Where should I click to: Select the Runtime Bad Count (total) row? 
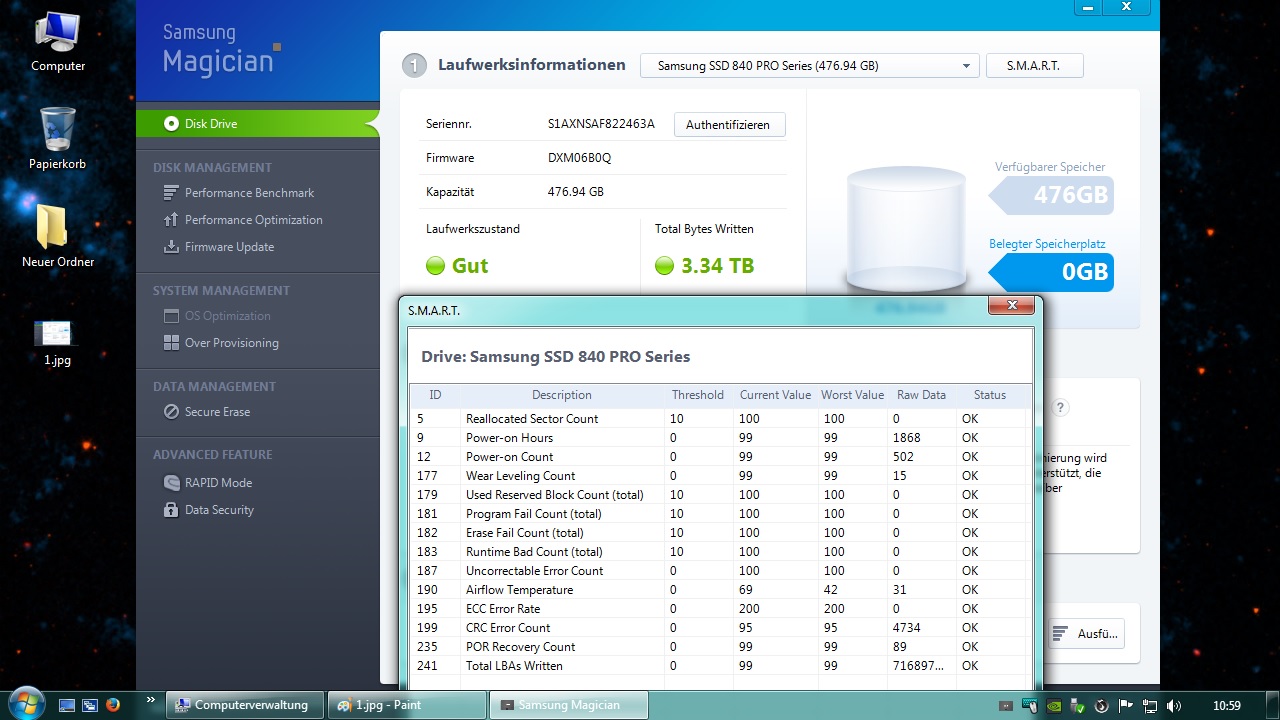pyautogui.click(x=718, y=552)
